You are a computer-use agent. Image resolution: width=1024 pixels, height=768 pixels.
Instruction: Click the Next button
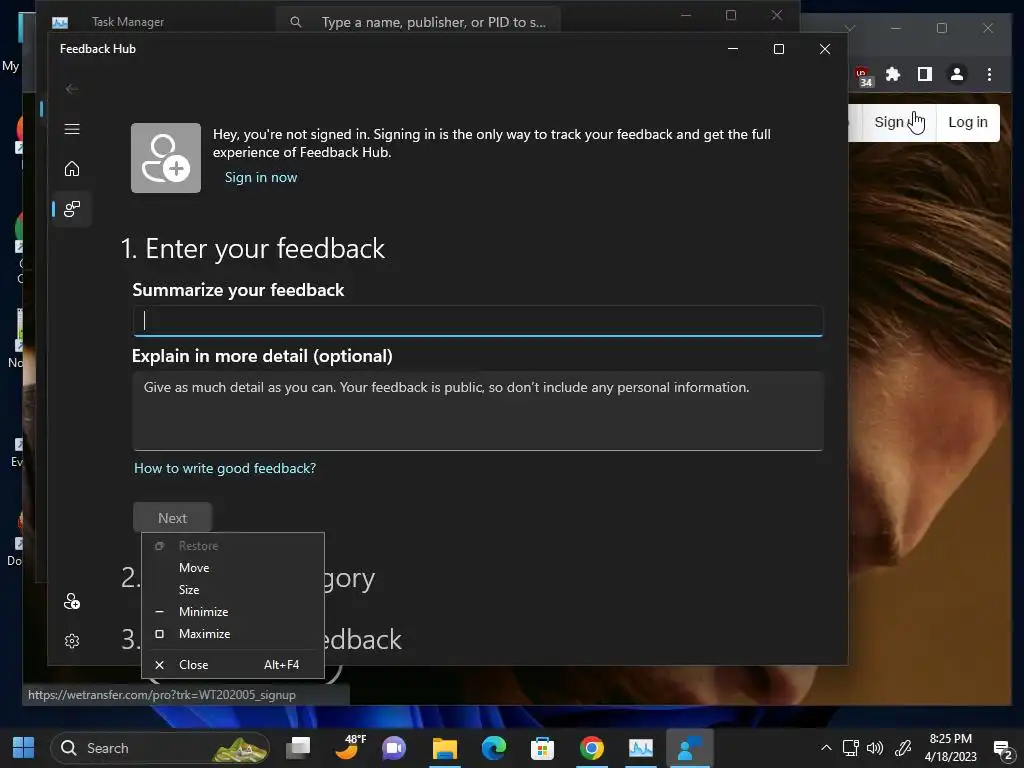click(x=172, y=518)
